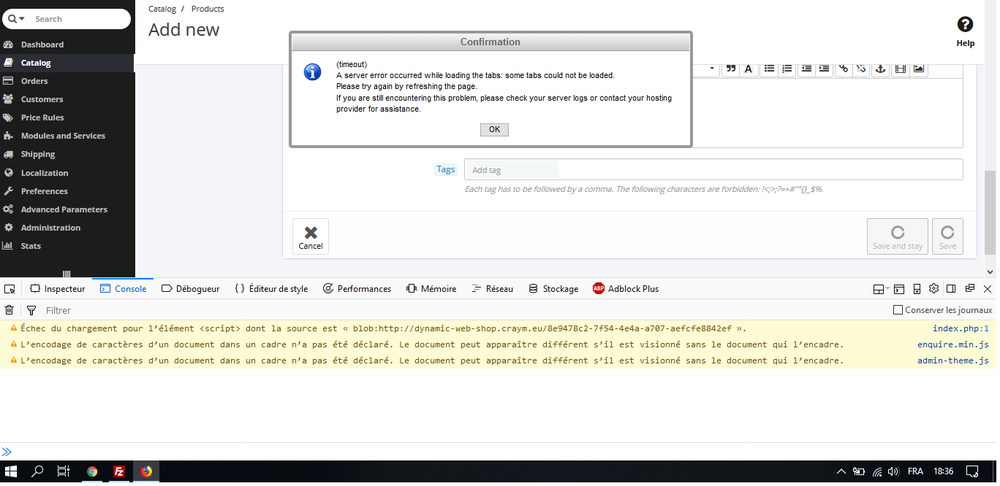
Task: Open the notification center icon
Action: coord(972,472)
